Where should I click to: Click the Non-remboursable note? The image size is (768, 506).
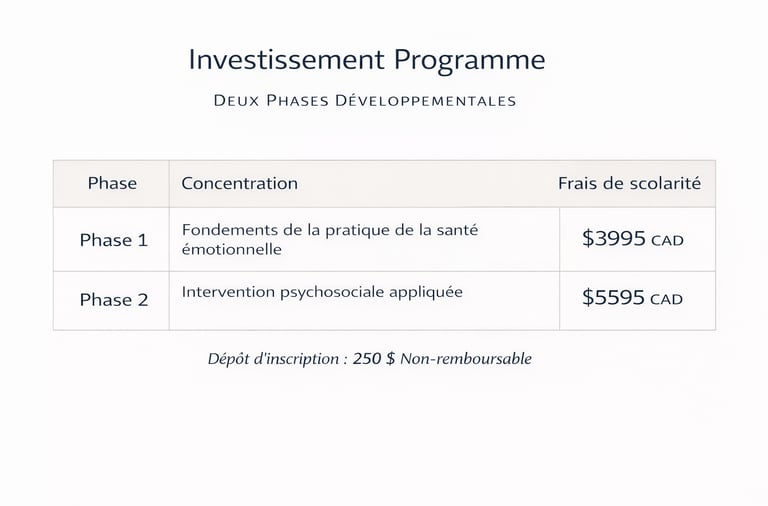pos(466,359)
